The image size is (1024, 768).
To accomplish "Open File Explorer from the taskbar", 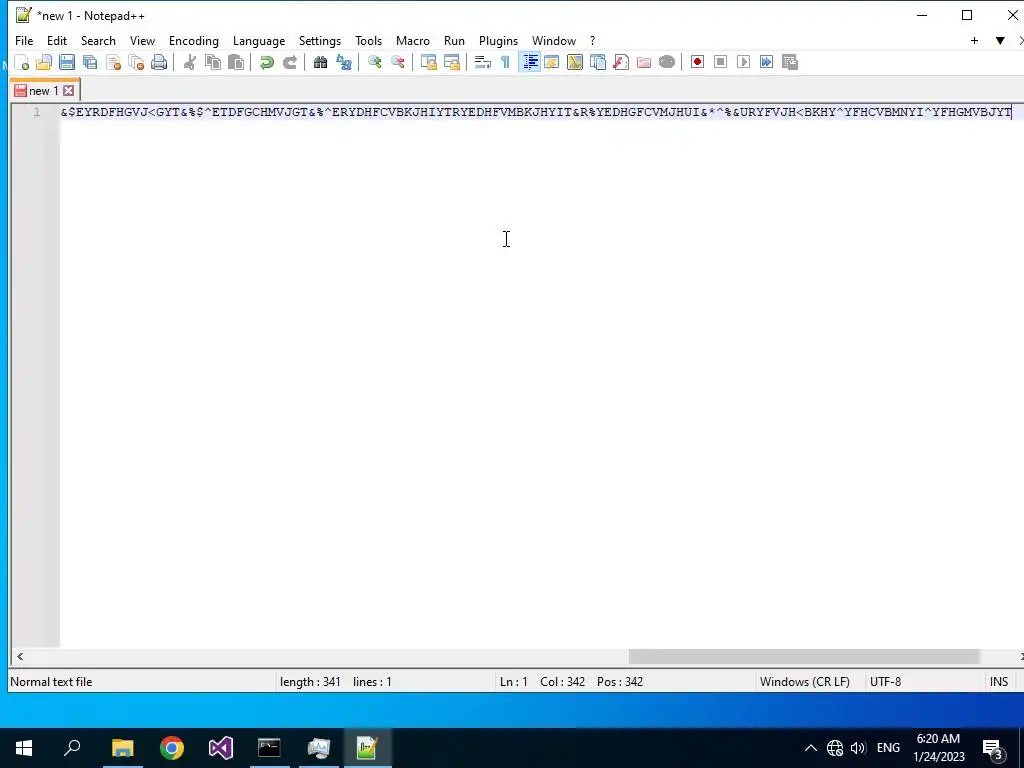I will click(x=122, y=748).
